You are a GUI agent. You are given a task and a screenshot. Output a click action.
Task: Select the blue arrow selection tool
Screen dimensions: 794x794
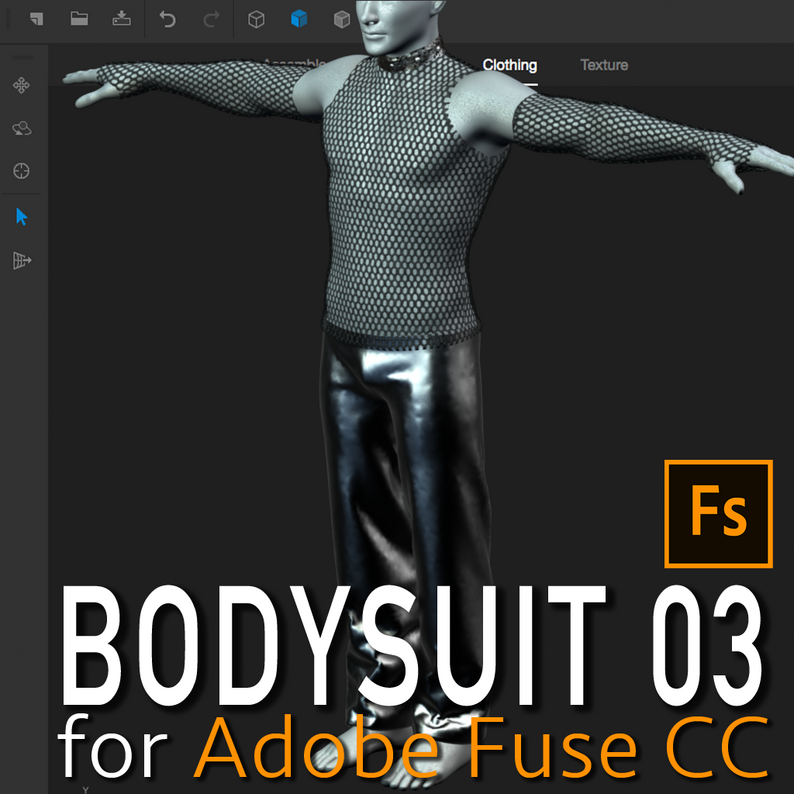click(x=21, y=216)
